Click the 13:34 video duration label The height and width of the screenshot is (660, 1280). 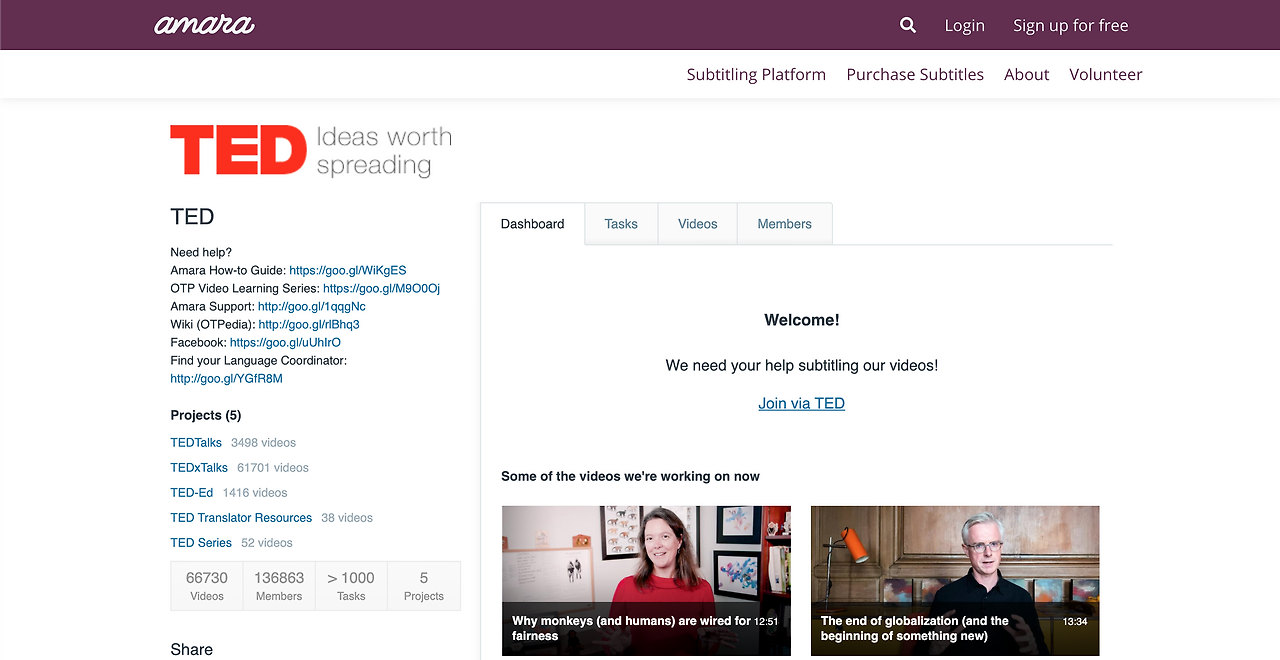pos(1075,621)
